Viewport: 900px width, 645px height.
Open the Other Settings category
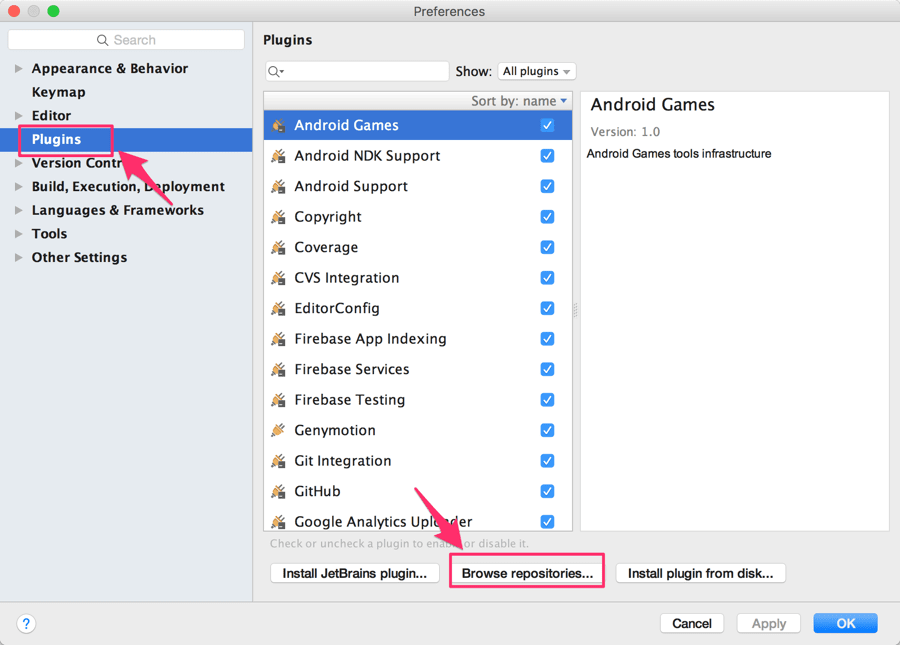click(79, 257)
